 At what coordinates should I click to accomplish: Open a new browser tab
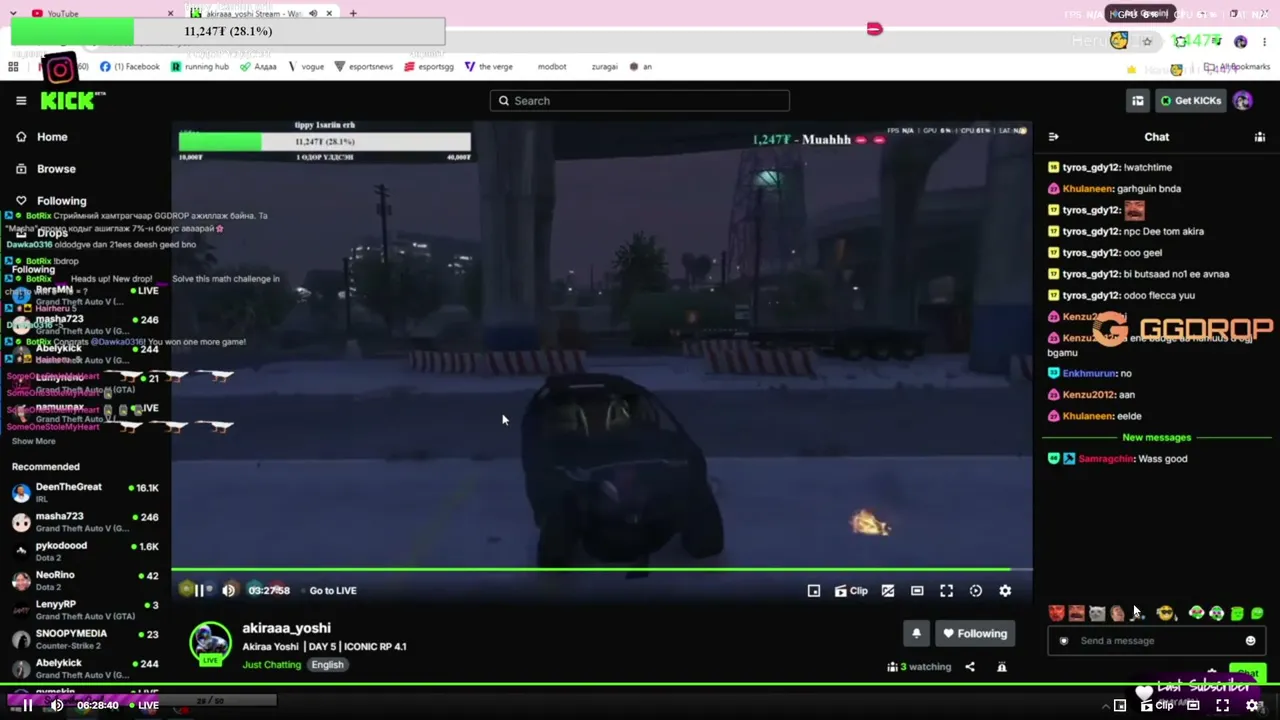[353, 13]
